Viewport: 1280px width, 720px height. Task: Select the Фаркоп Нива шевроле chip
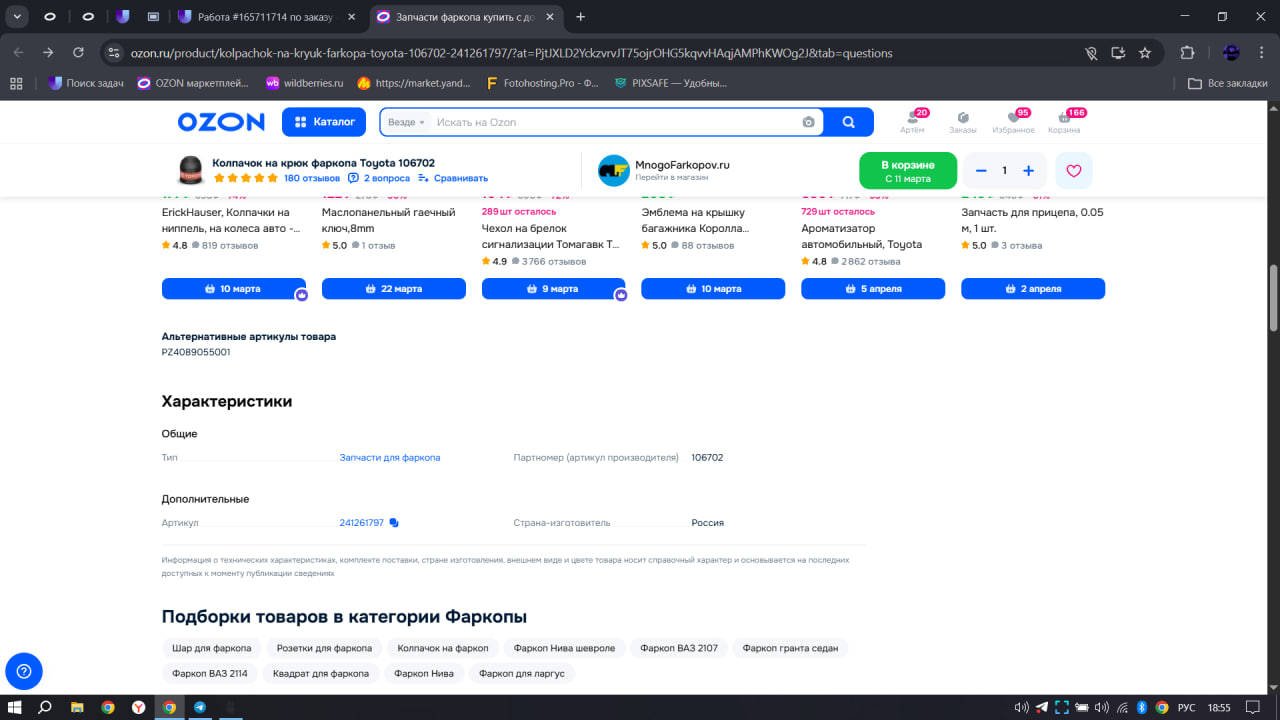click(x=565, y=648)
